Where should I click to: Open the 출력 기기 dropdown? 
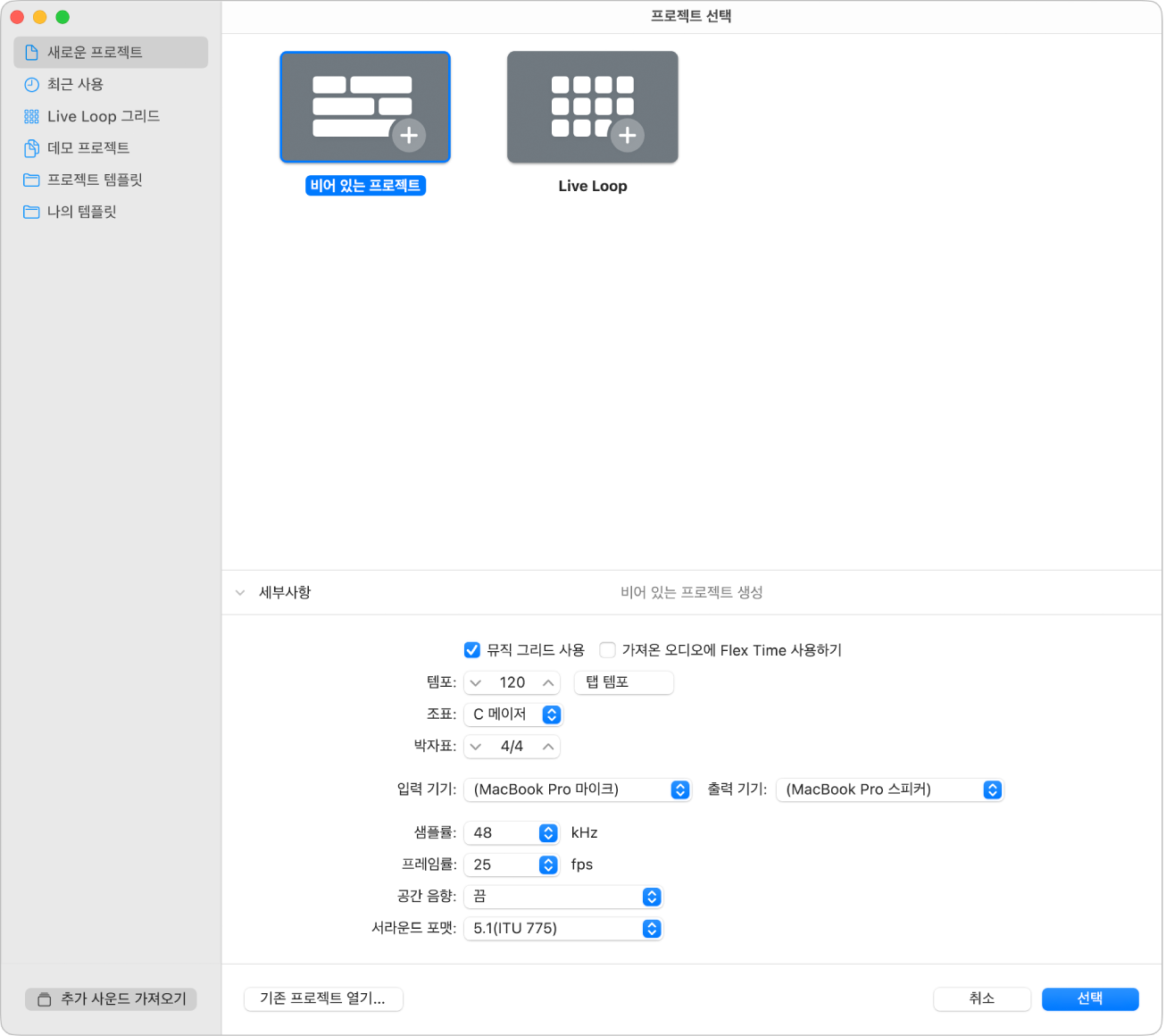pos(890,790)
